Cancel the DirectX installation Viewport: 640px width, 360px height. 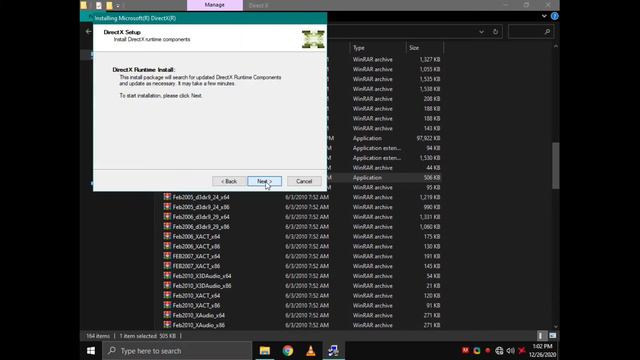click(x=304, y=181)
